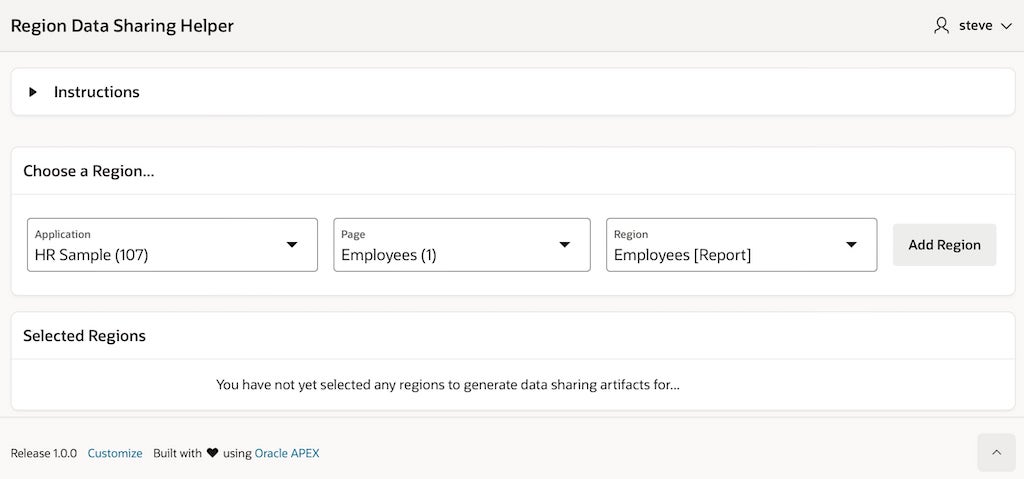
Task: Click the Add Region button
Action: tap(944, 245)
